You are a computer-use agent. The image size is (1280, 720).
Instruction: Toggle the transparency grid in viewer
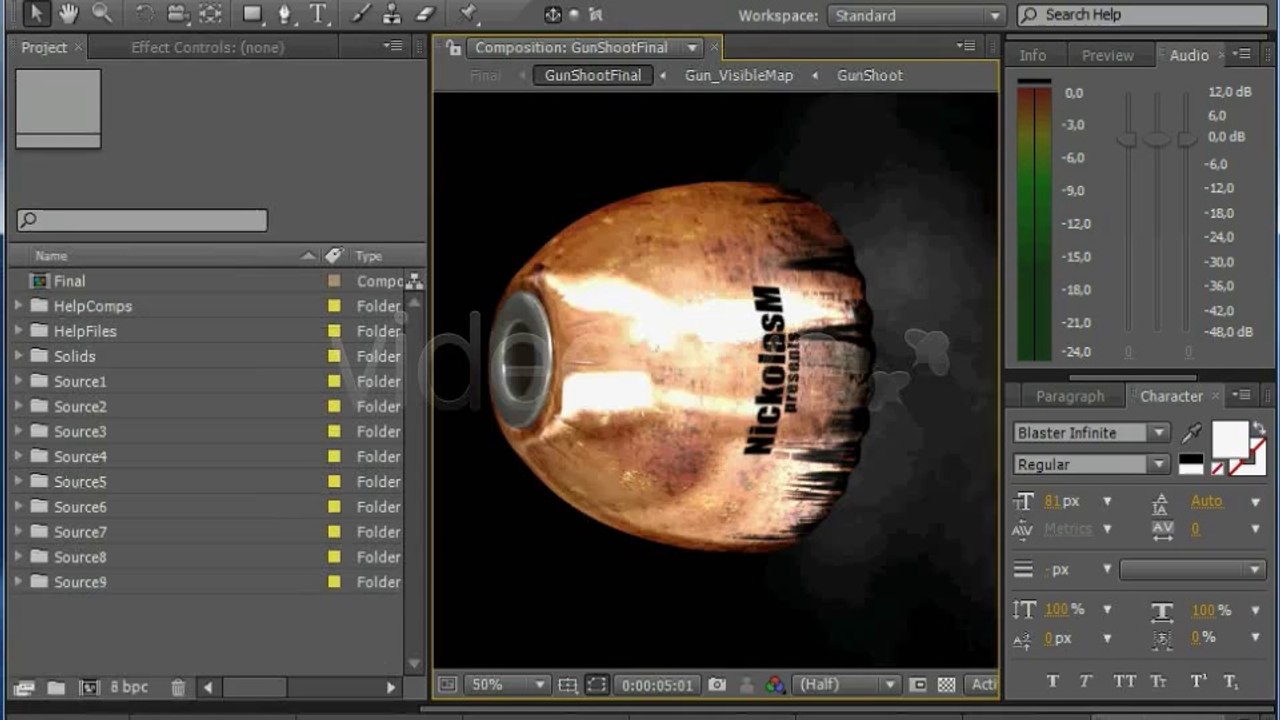(946, 685)
